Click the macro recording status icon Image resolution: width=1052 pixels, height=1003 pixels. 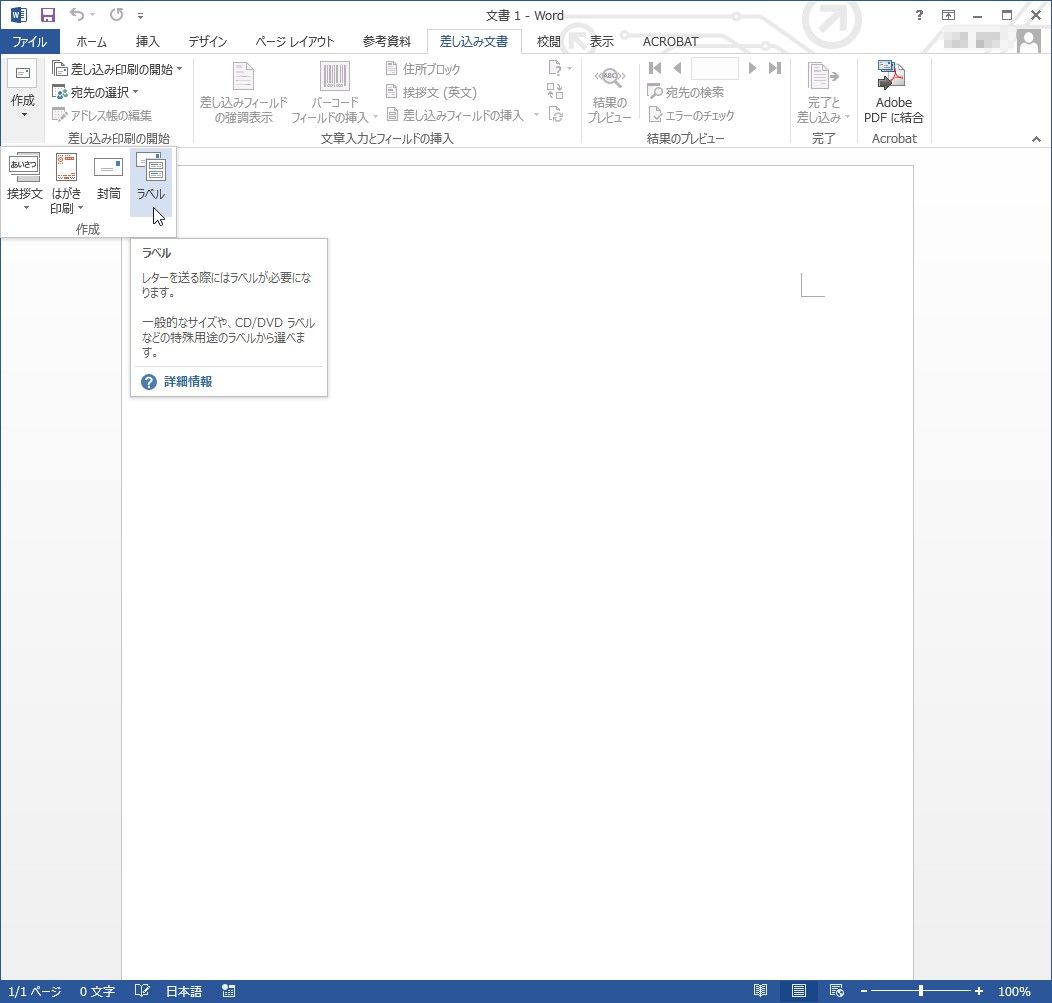(x=229, y=991)
